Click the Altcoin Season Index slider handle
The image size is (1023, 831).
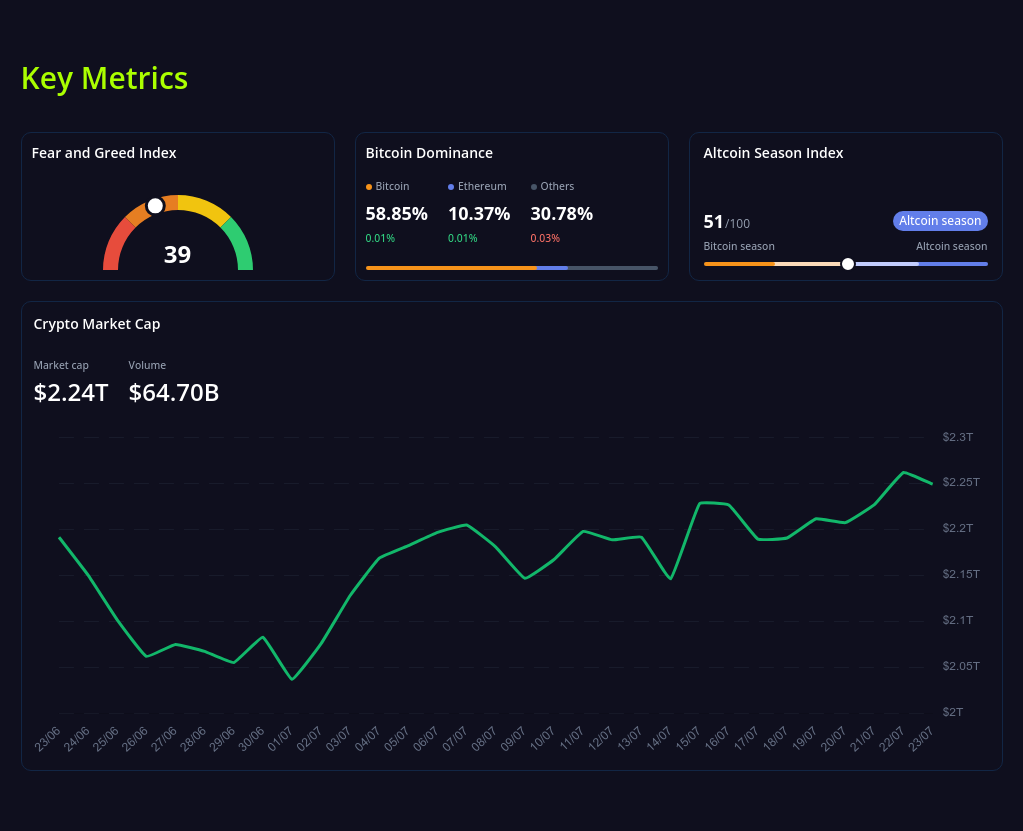[x=847, y=264]
